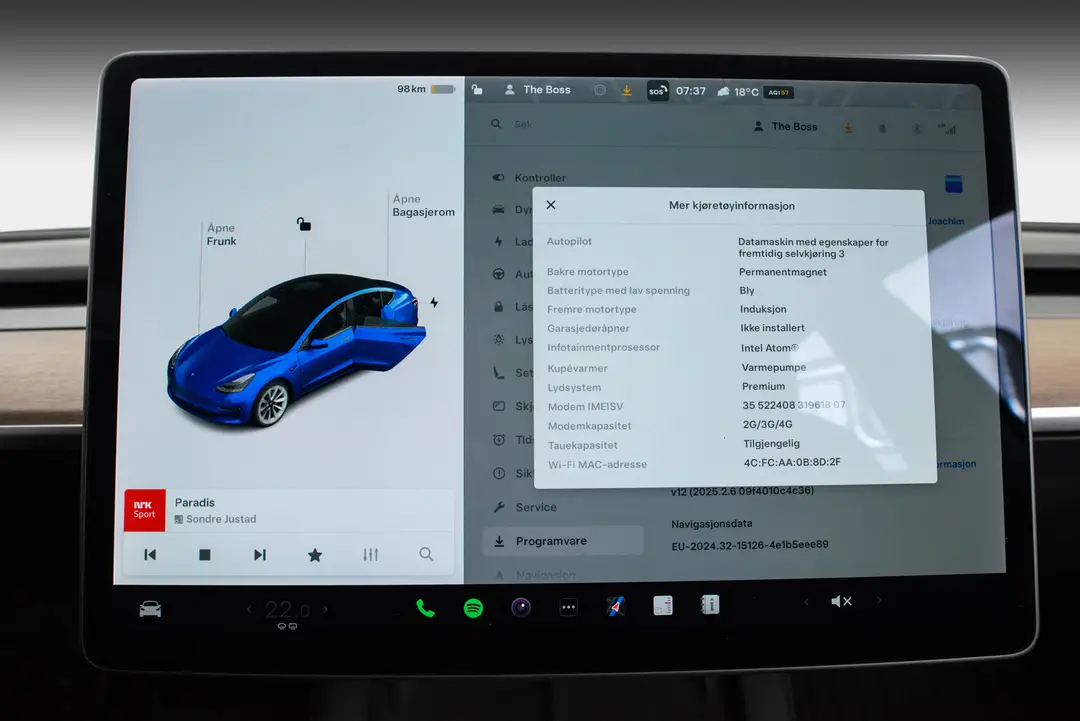Unmute audio with the speaker icon
The image size is (1080, 721).
841,601
